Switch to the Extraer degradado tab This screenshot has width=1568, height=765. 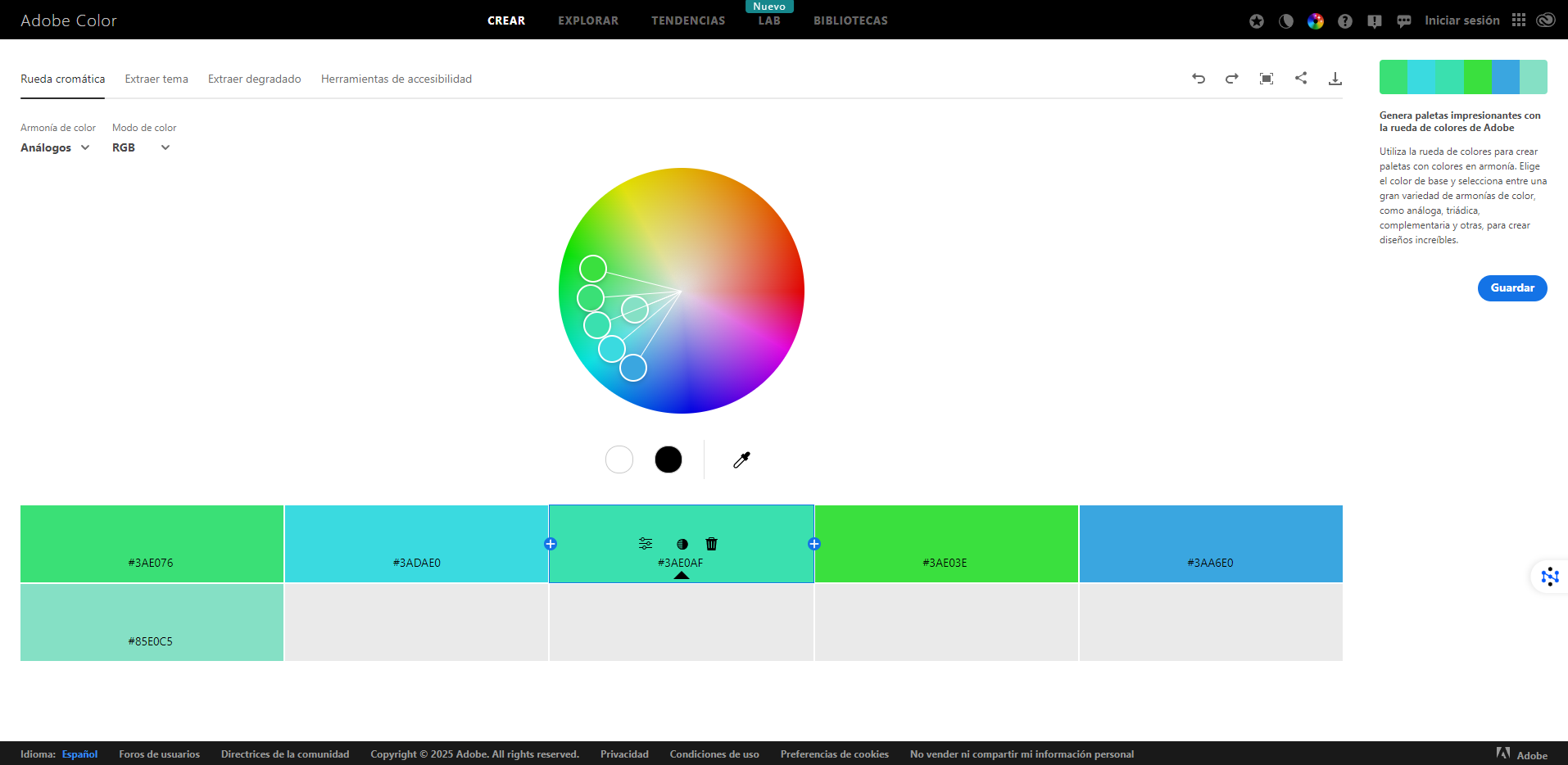point(255,79)
